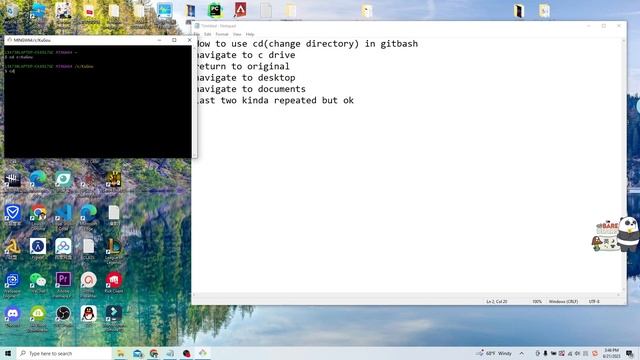Maximize the Git Bash MINGW64 window
The image size is (640, 360).
pyautogui.click(x=174, y=40)
